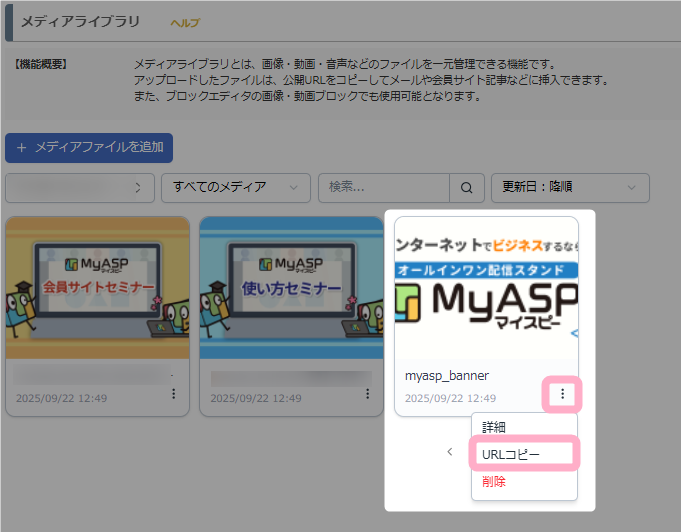This screenshot has height=532, width=681.
Task: Select the 使い方セミナー thumbnail
Action: click(x=291, y=288)
